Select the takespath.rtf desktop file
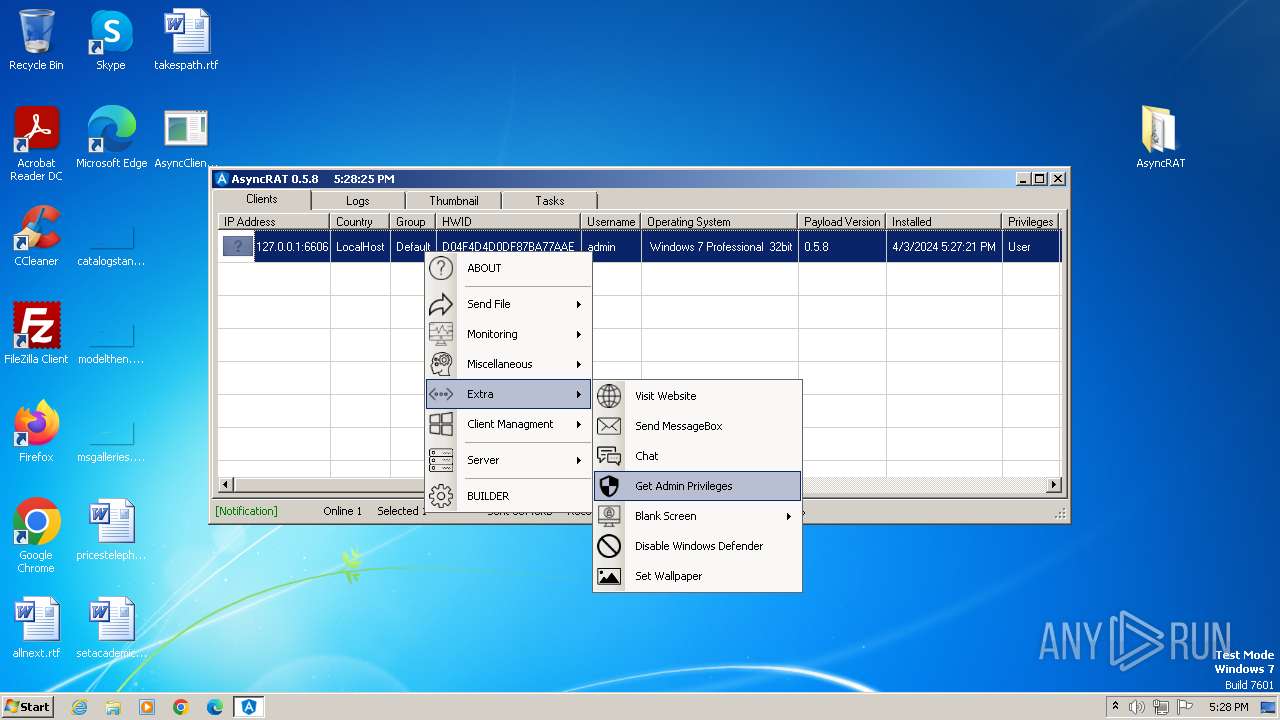This screenshot has width=1280, height=720. [x=186, y=40]
